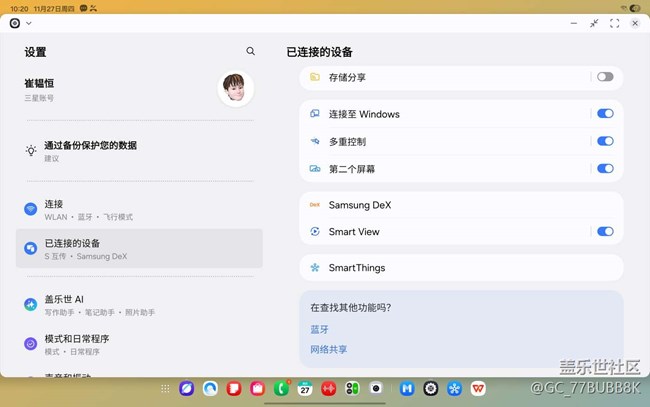Toggle the 存储分享 switch
The height and width of the screenshot is (407, 650).
pos(604,77)
